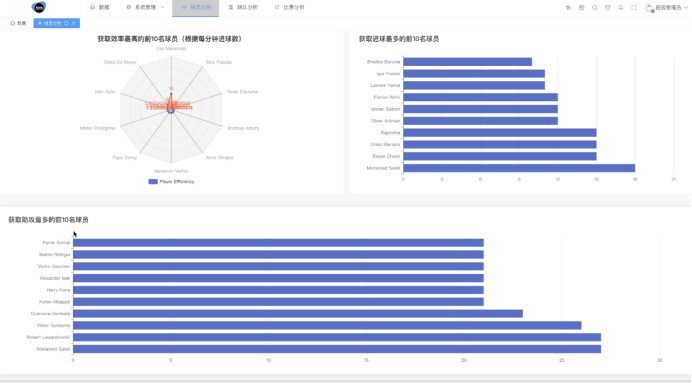Refresh the 球员分析 page tag
692x383 pixels.
point(67,23)
